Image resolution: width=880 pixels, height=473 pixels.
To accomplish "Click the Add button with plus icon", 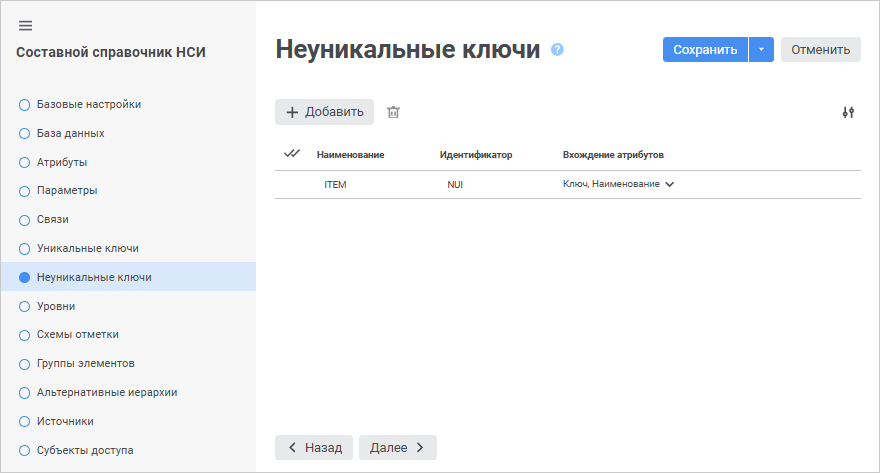I will tap(324, 112).
